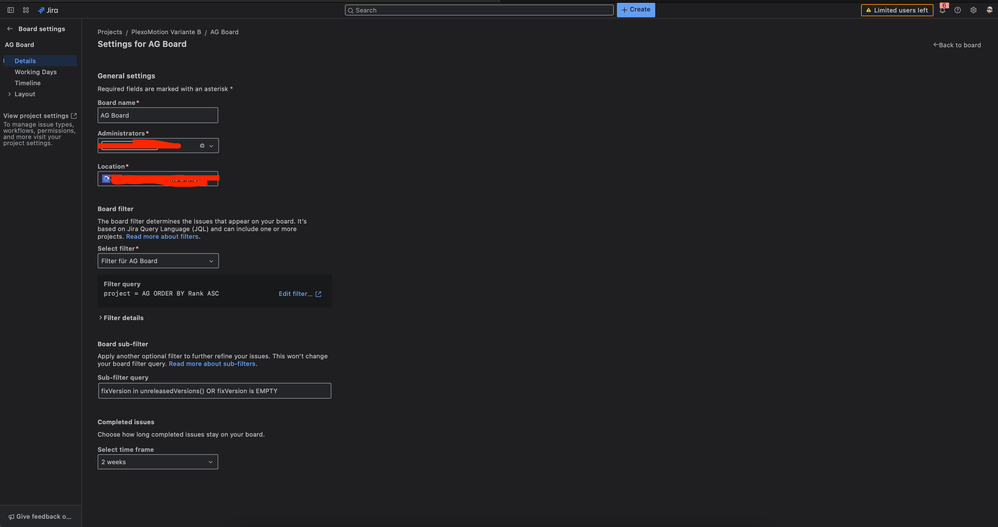Clear the Administrators field with x icon
This screenshot has width=998, height=527.
(202, 146)
